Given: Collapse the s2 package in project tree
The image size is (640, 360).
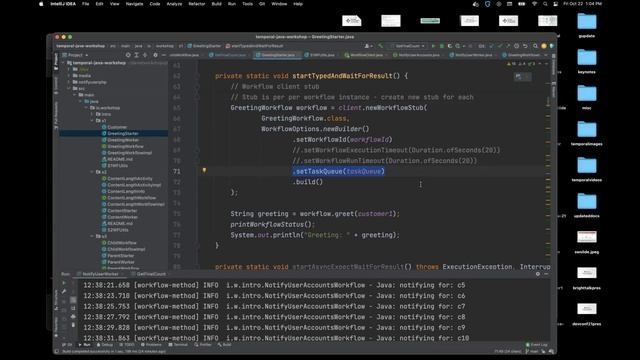Looking at the screenshot, I should coord(92,172).
